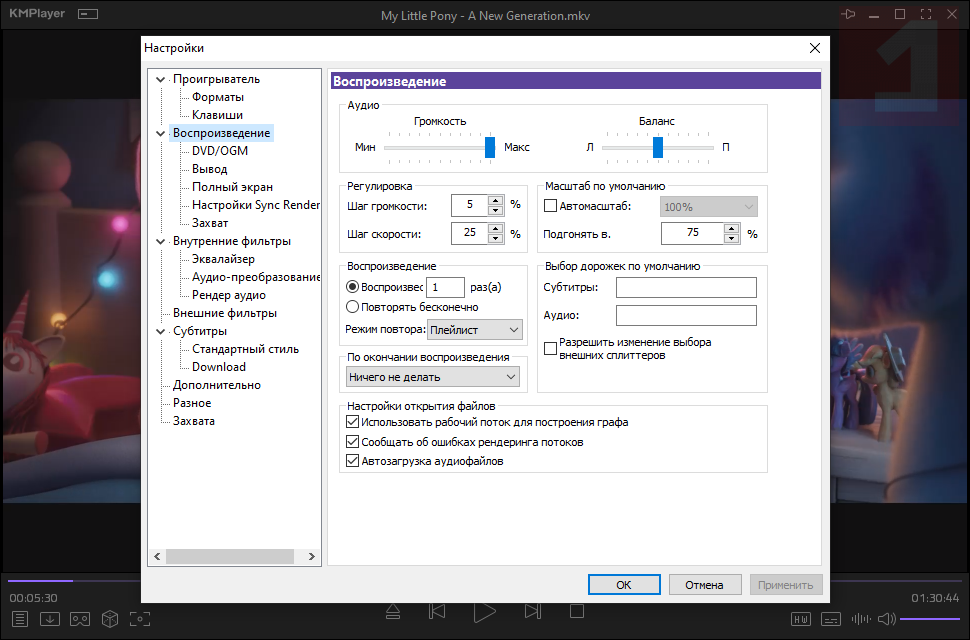This screenshot has height=640, width=970.
Task: Open the playlist icon in KMPlayer bar
Action: click(x=20, y=618)
